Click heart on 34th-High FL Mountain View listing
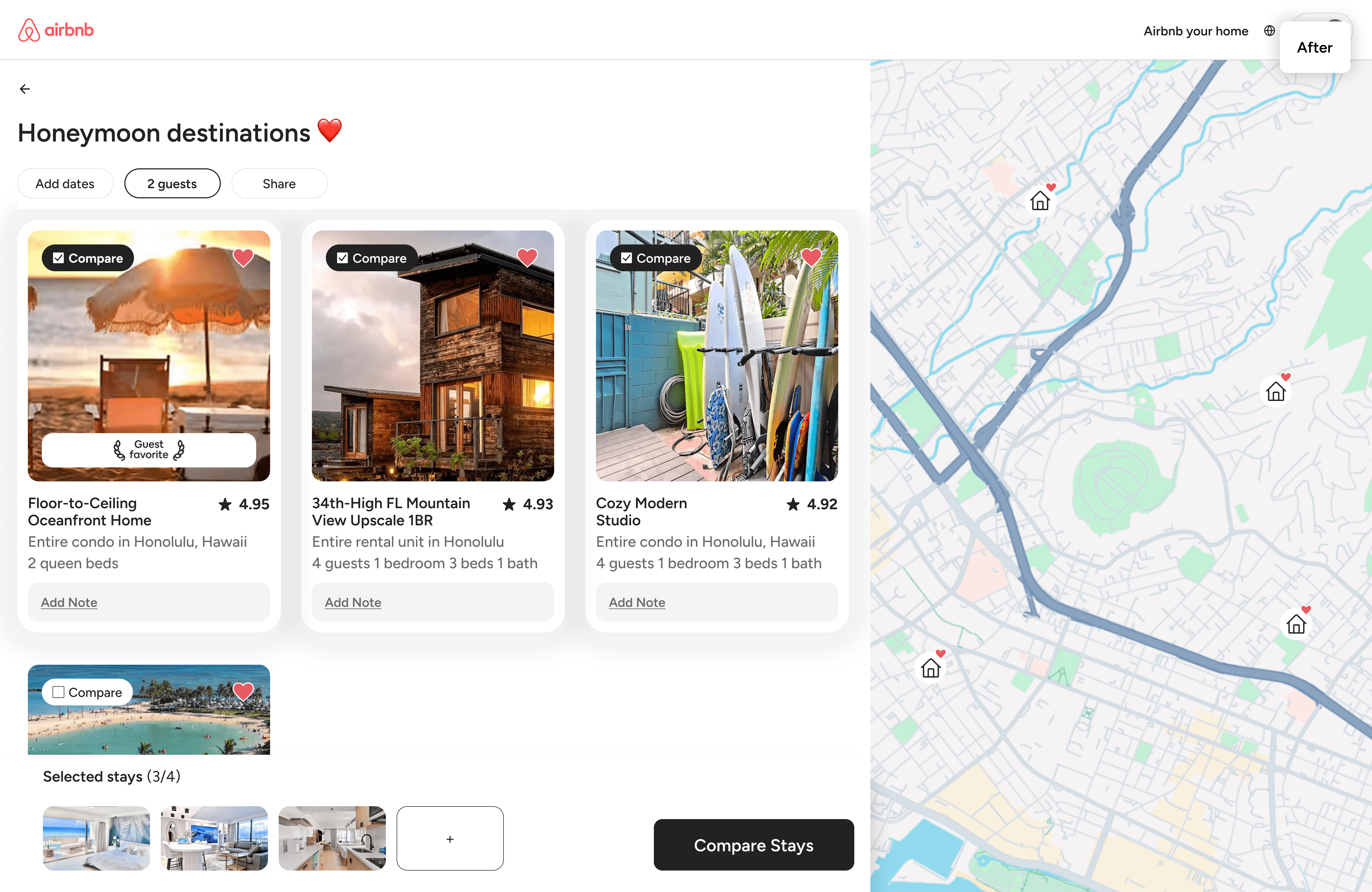This screenshot has height=892, width=1372. tap(527, 257)
